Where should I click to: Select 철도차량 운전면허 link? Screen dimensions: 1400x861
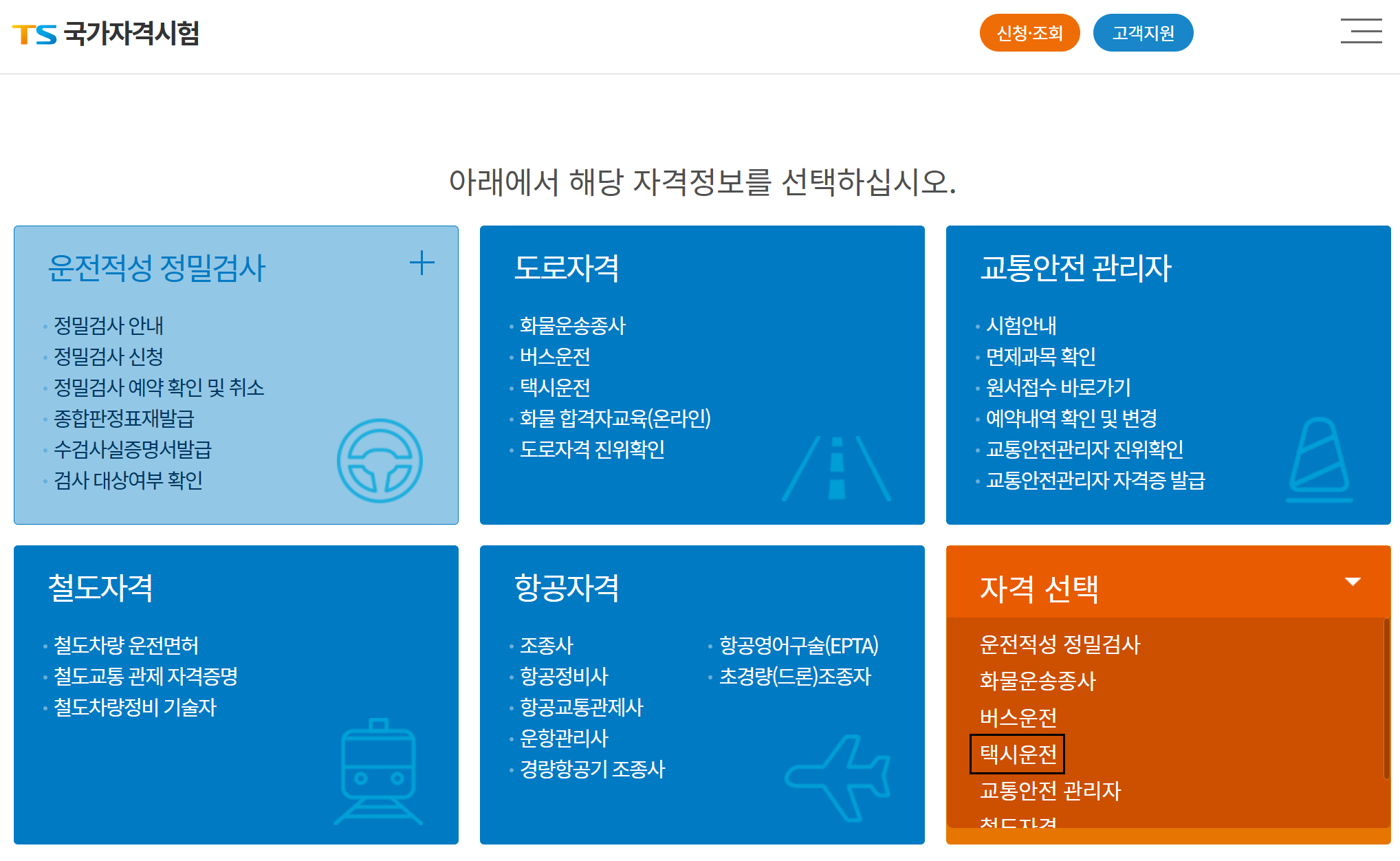126,645
